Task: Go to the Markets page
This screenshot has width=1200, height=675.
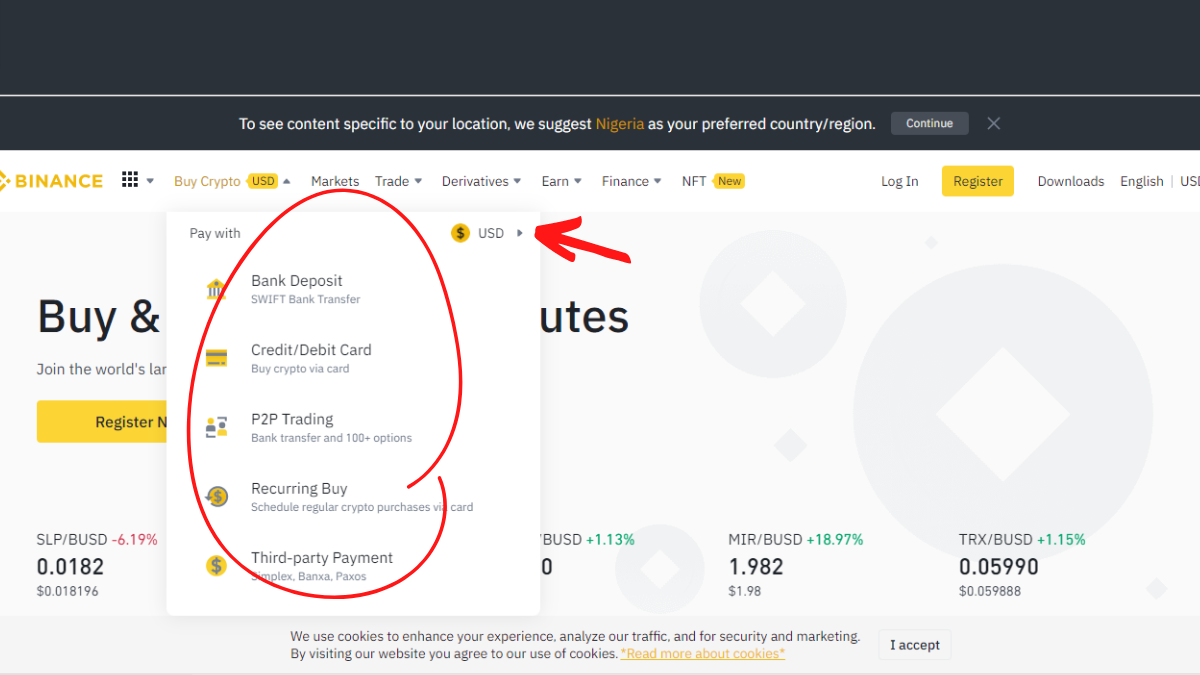Action: click(x=335, y=181)
